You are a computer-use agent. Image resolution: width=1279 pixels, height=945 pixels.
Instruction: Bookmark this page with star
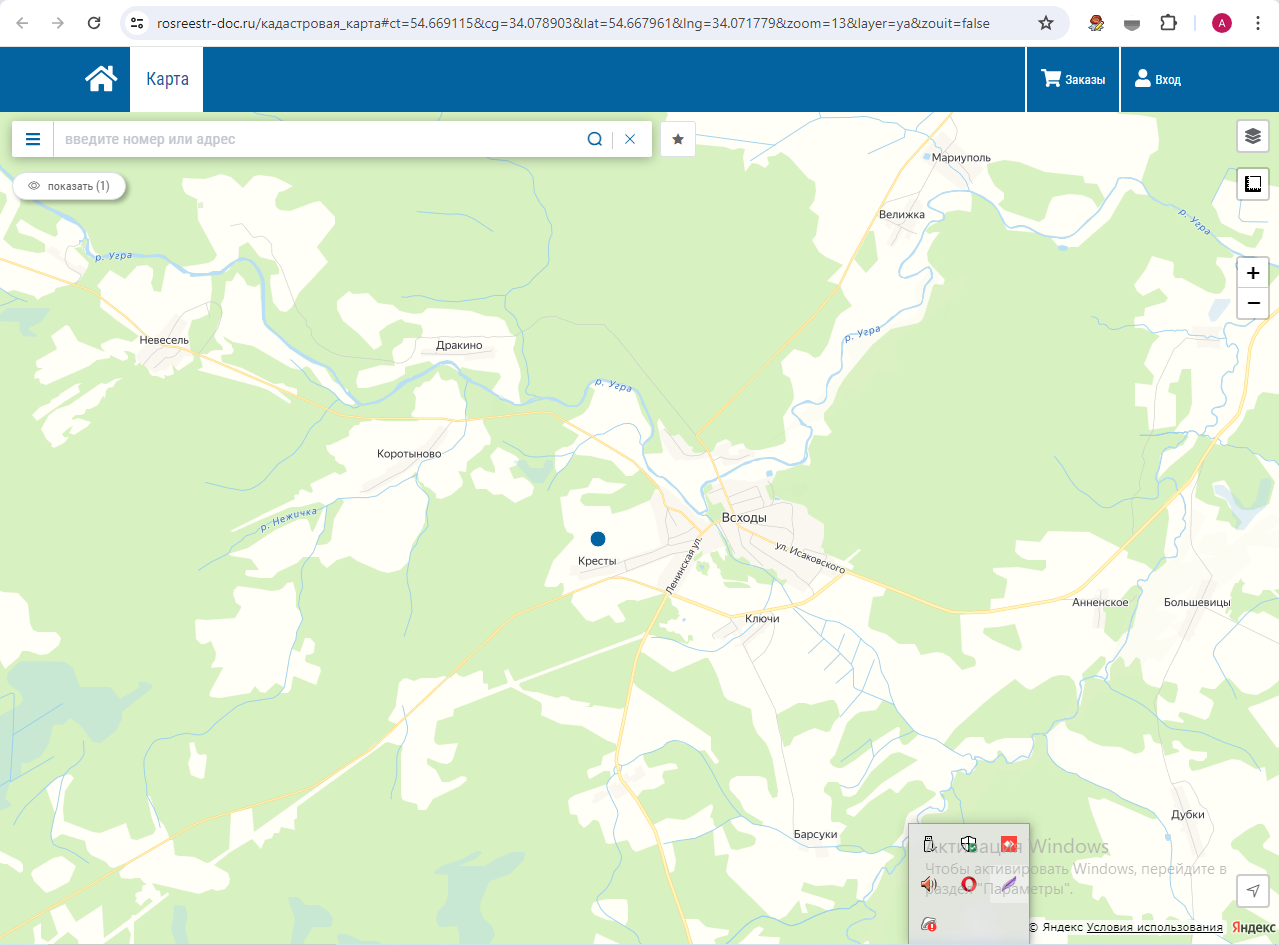click(x=1046, y=23)
